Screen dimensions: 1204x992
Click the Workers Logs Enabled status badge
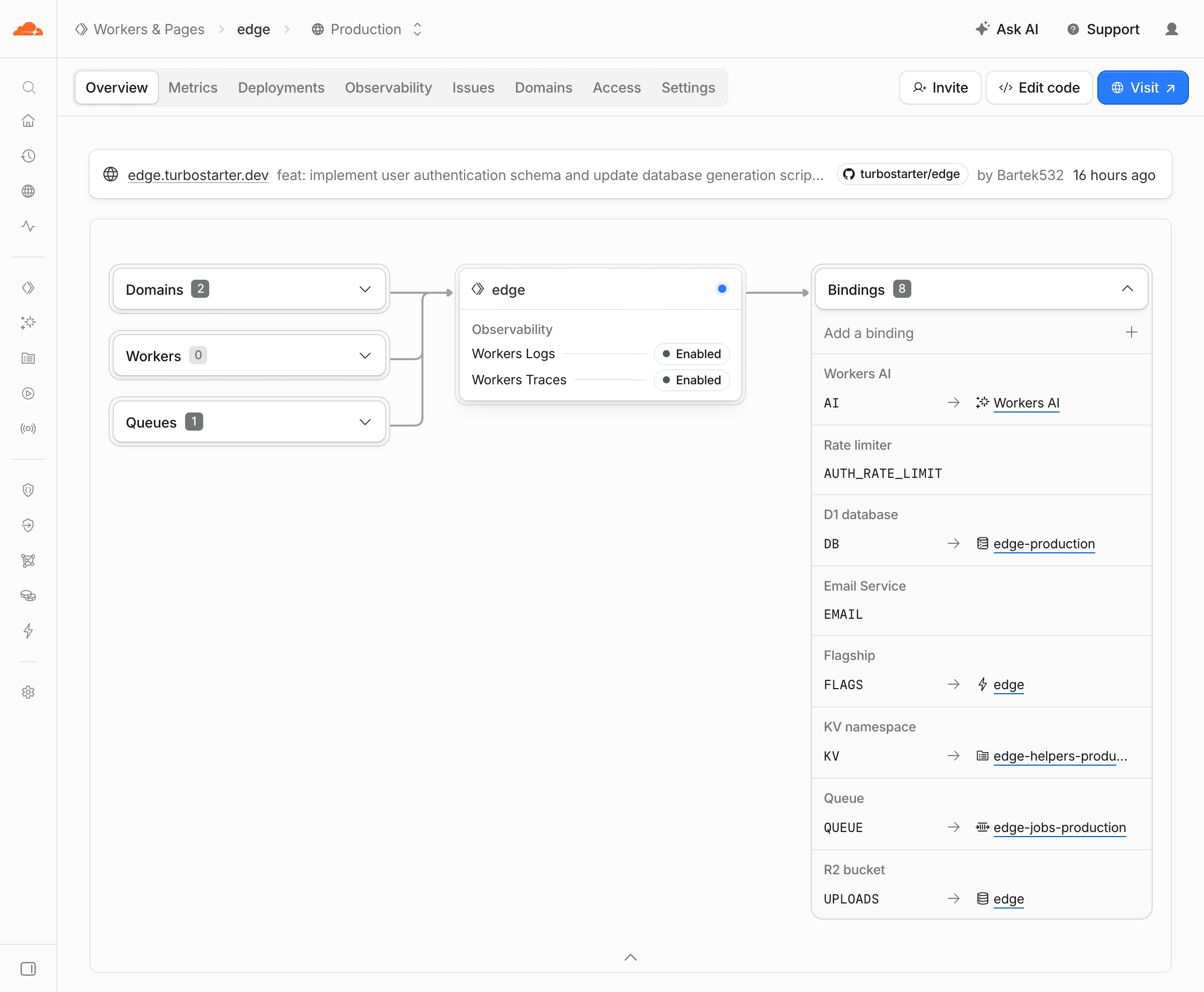click(x=692, y=354)
